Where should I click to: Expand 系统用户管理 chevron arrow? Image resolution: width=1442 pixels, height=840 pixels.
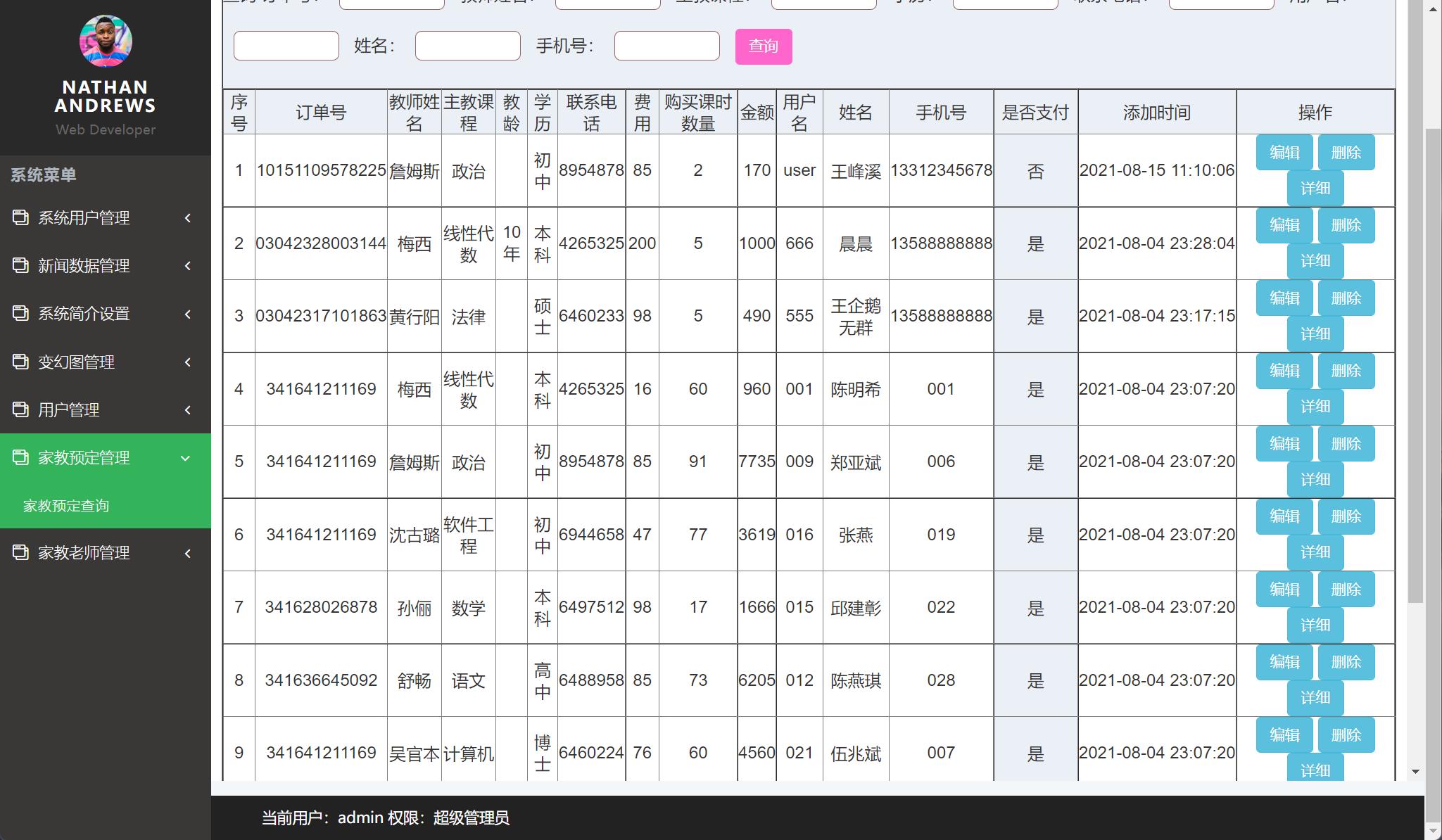pyautogui.click(x=188, y=218)
